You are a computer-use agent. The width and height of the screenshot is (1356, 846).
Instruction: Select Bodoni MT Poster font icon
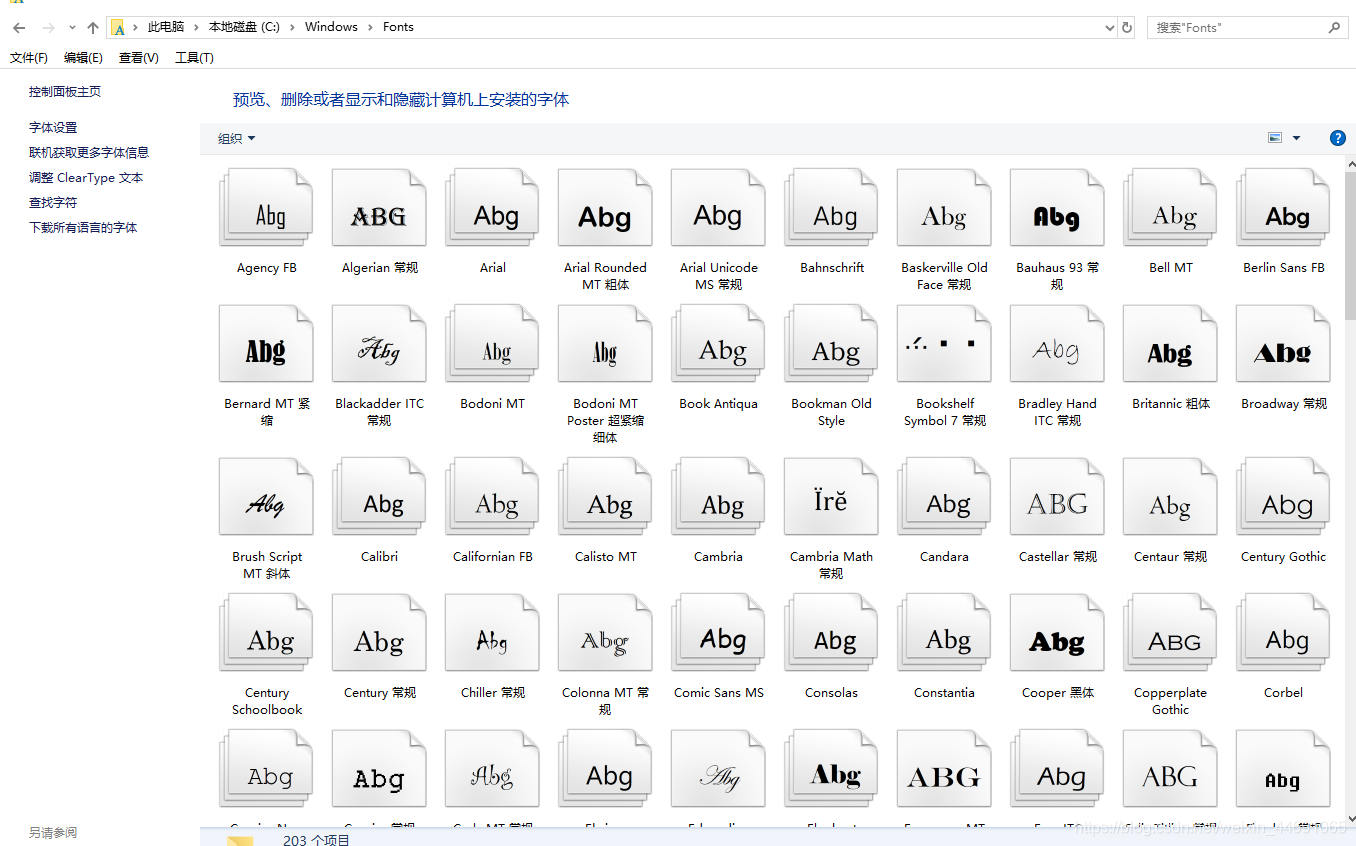coord(605,344)
